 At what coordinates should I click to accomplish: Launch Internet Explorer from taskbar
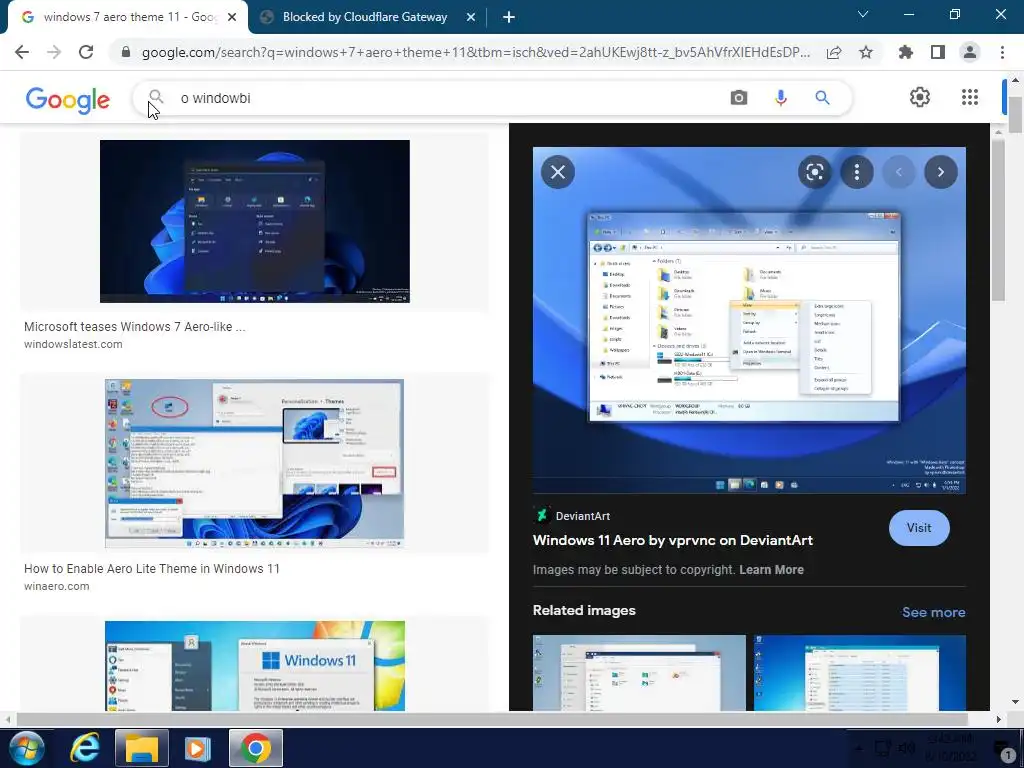(x=86, y=748)
